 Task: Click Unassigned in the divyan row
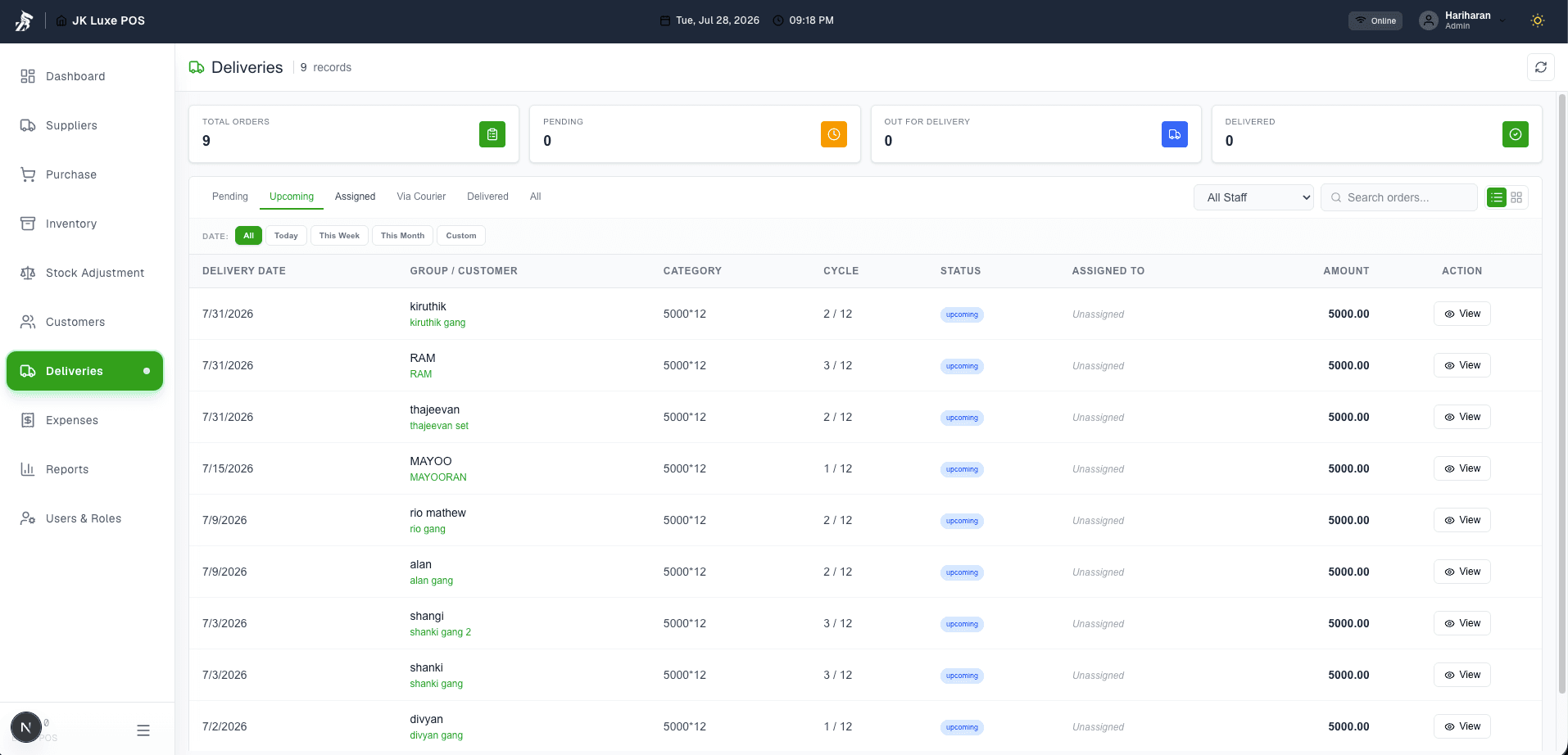[x=1098, y=727]
